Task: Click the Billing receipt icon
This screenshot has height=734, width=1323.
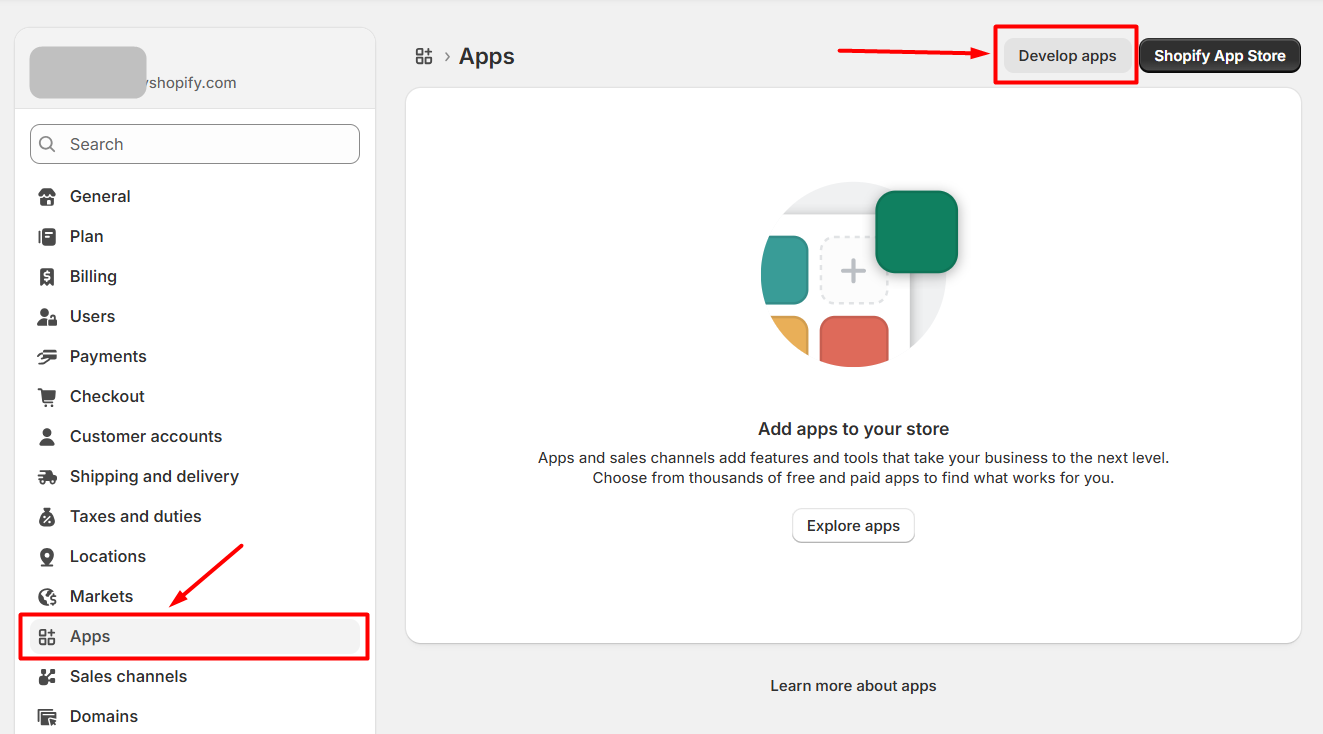Action: tap(47, 277)
